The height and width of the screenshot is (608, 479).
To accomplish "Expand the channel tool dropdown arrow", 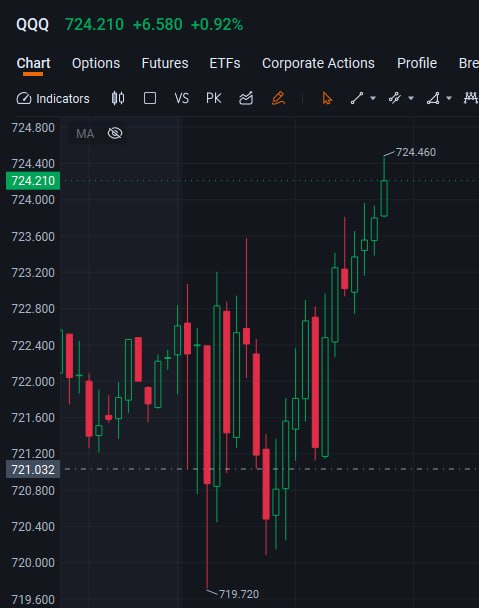I will pos(411,98).
